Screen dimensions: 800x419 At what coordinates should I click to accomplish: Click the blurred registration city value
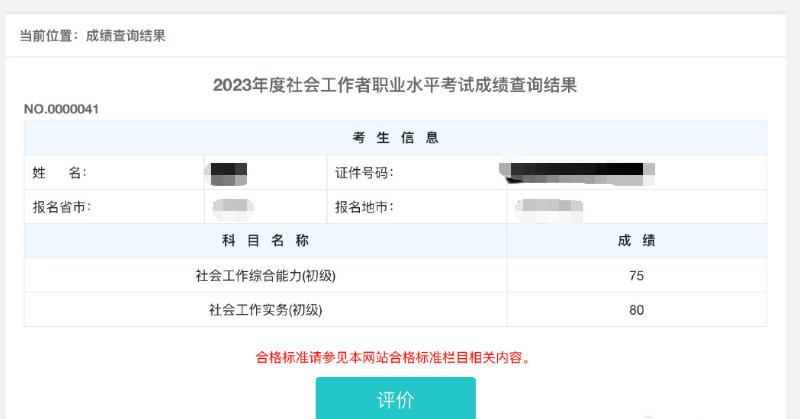pos(550,208)
